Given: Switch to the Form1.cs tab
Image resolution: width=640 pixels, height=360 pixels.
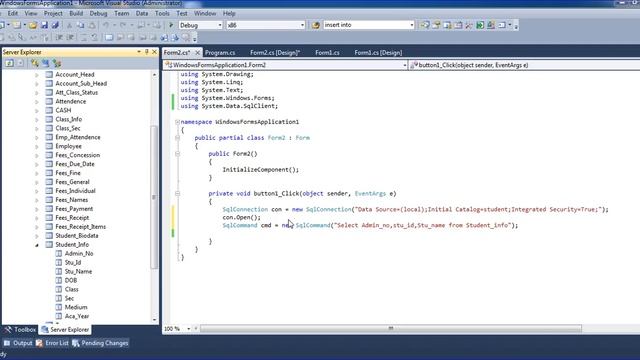Looking at the screenshot, I should (327, 53).
